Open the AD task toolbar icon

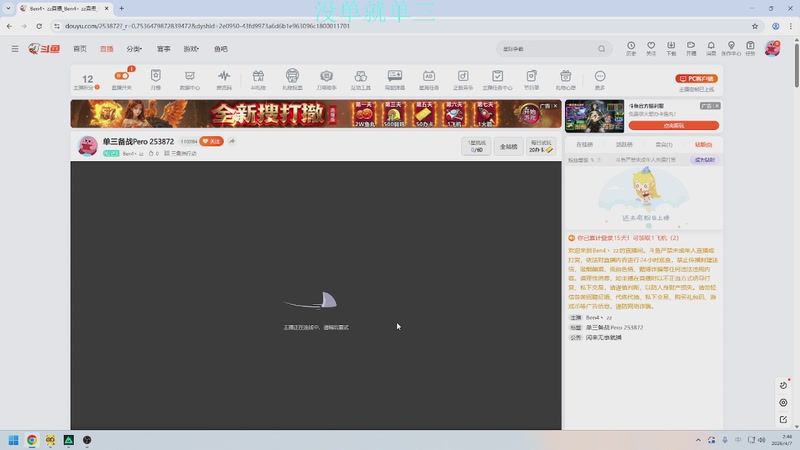tap(429, 79)
